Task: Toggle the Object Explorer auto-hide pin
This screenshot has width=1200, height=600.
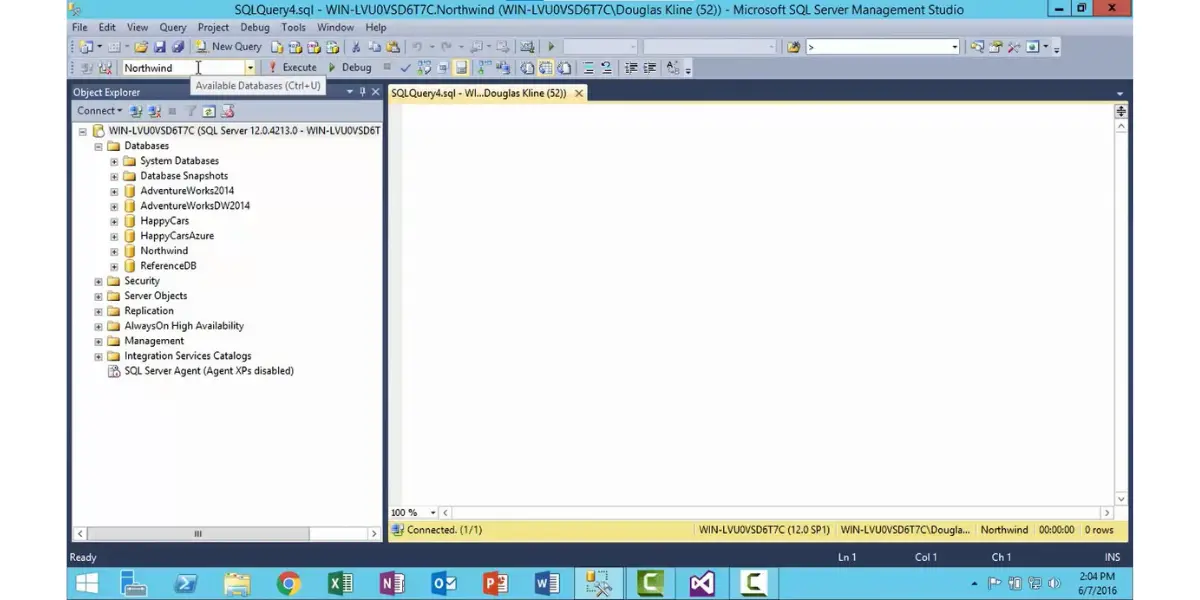Action: [362, 91]
